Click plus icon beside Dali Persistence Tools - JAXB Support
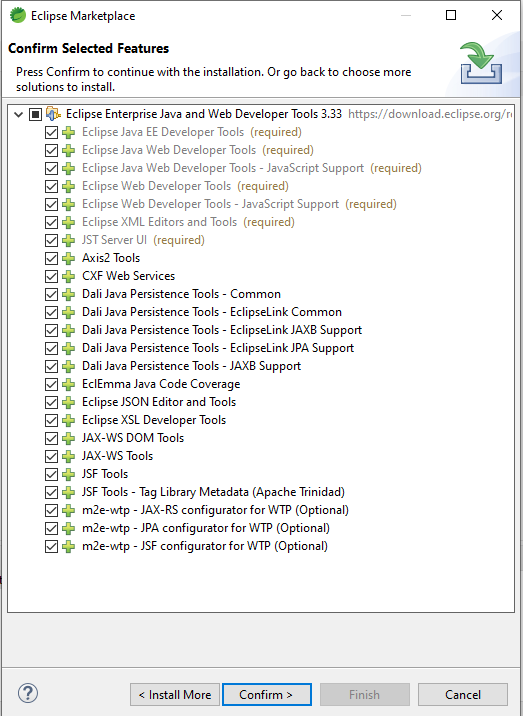This screenshot has width=523, height=716. (69, 366)
